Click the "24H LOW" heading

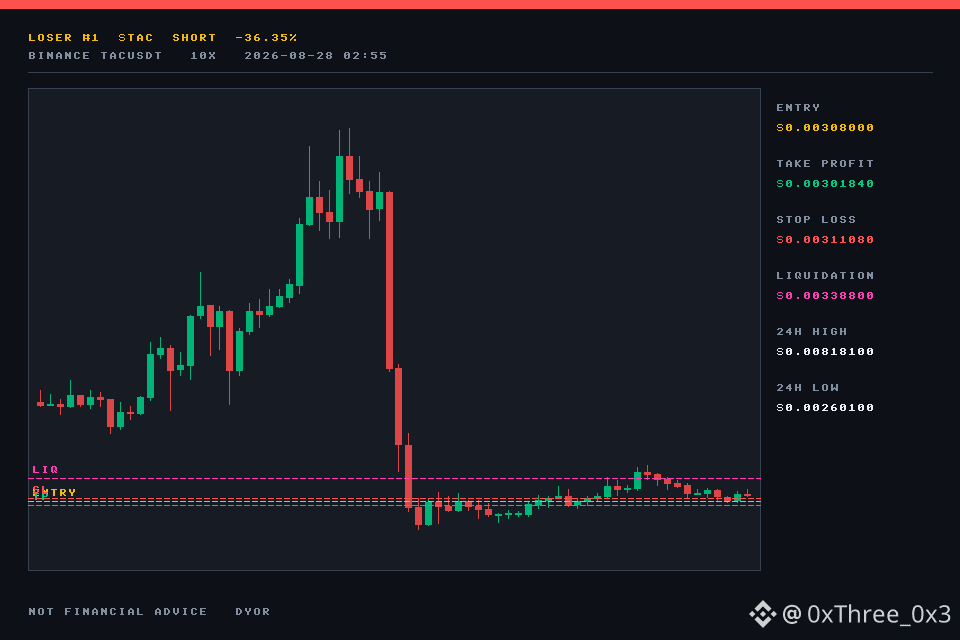(808, 388)
